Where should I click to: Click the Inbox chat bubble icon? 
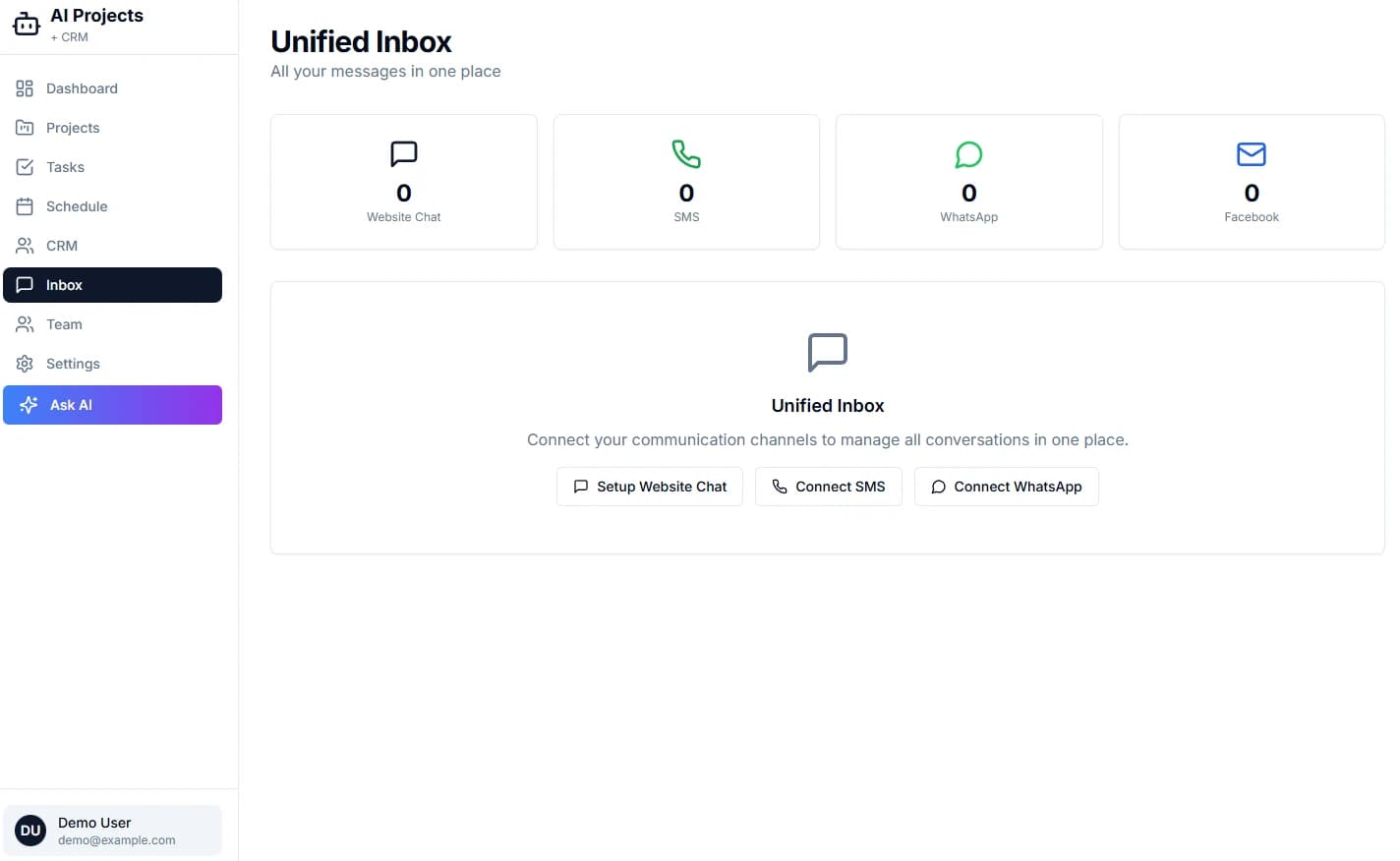click(x=25, y=284)
